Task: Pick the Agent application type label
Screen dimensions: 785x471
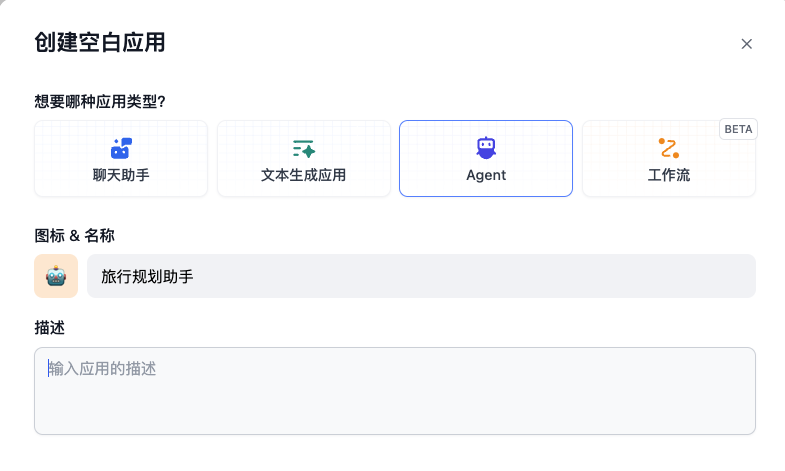Action: tap(486, 175)
